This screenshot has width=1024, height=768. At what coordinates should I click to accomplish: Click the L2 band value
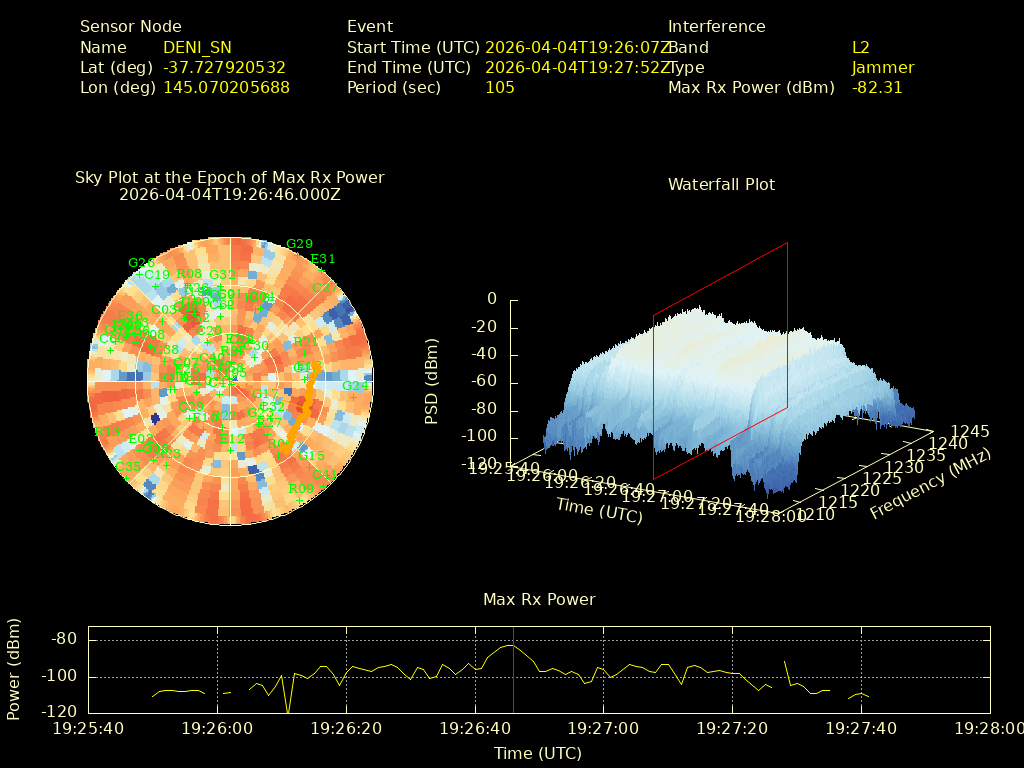pyautogui.click(x=861, y=47)
